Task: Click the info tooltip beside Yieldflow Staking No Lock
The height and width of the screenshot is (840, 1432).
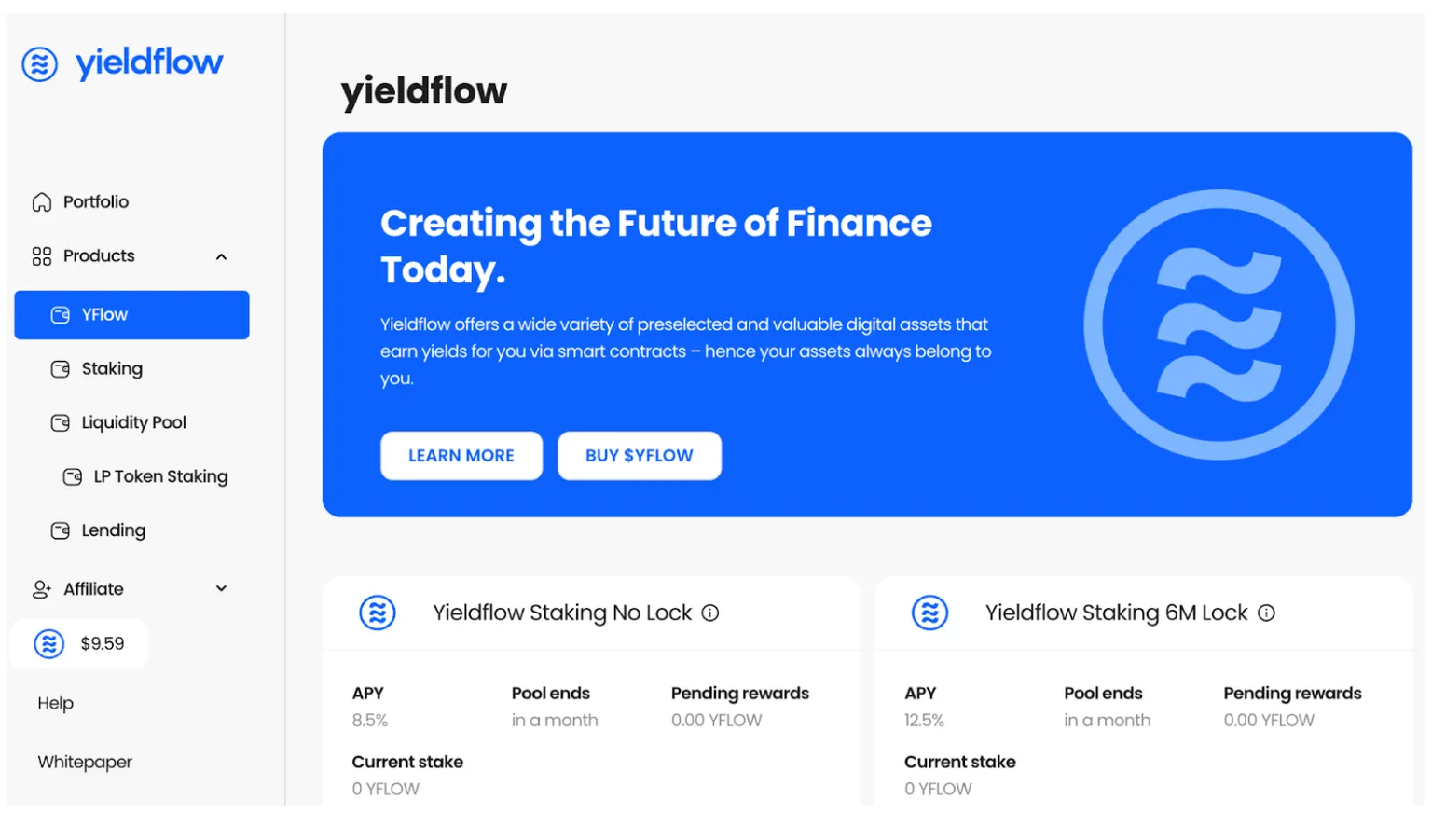Action: click(x=709, y=613)
